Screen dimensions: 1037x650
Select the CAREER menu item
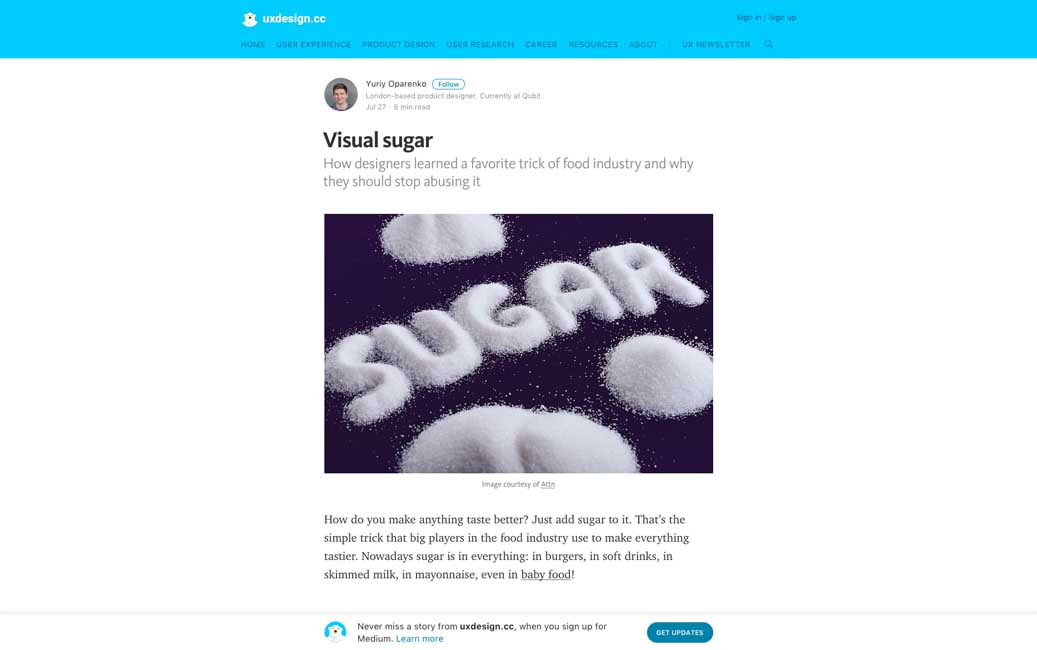click(541, 45)
